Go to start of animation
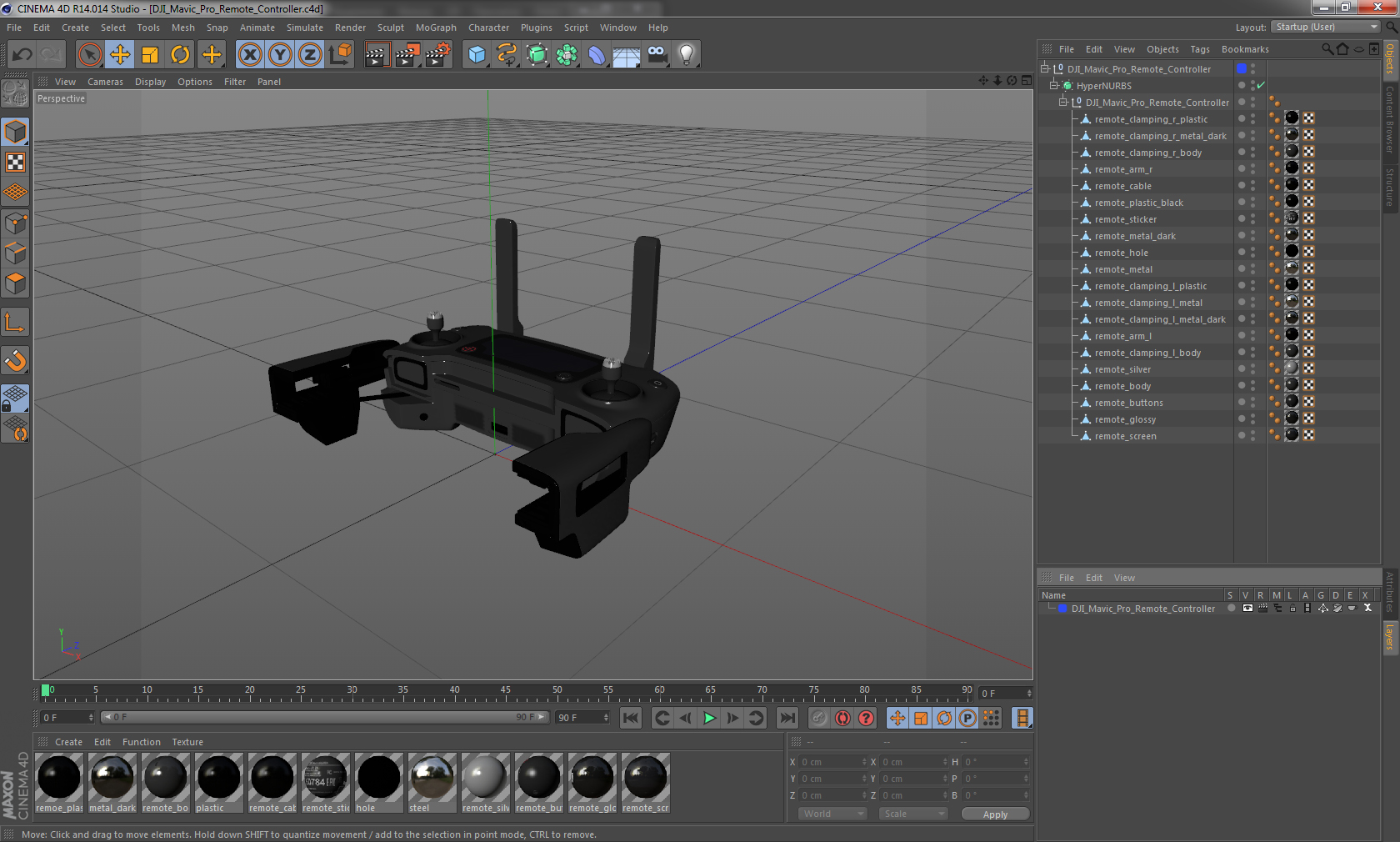 (x=631, y=718)
